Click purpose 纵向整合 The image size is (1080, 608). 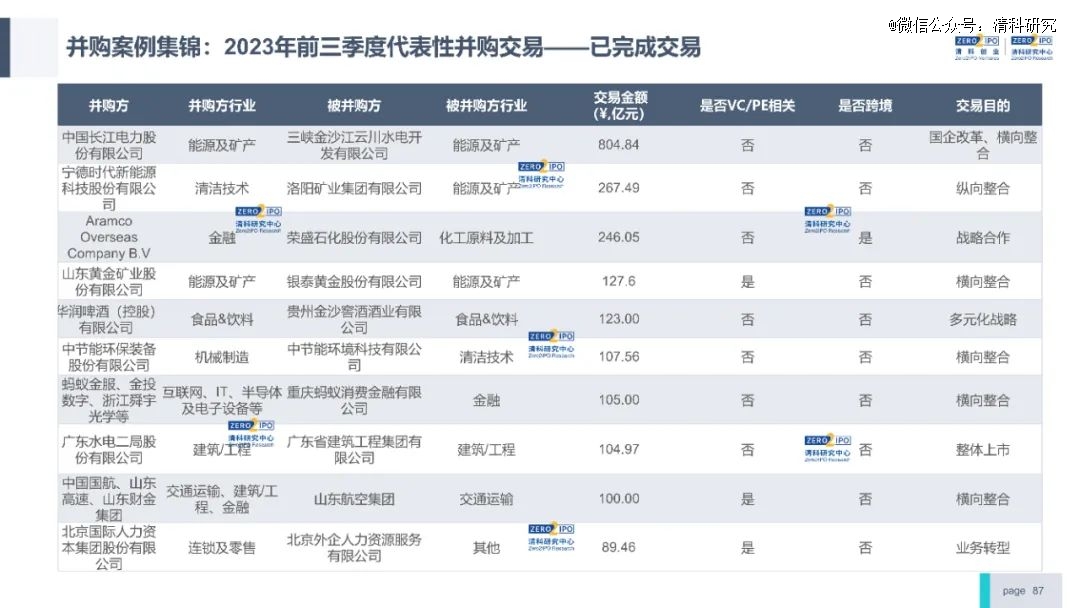983,188
